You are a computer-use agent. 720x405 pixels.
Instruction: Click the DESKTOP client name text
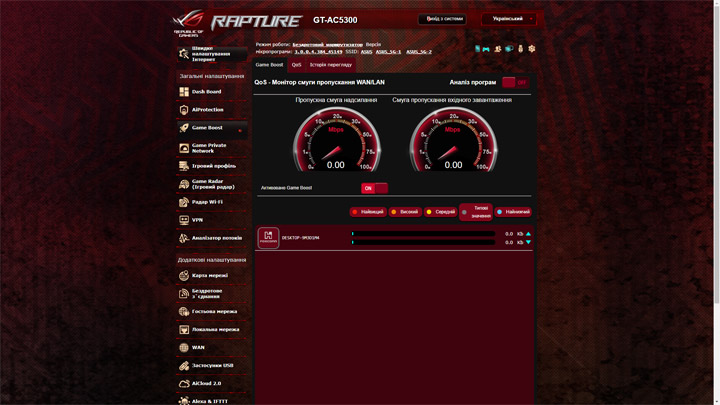pos(300,238)
